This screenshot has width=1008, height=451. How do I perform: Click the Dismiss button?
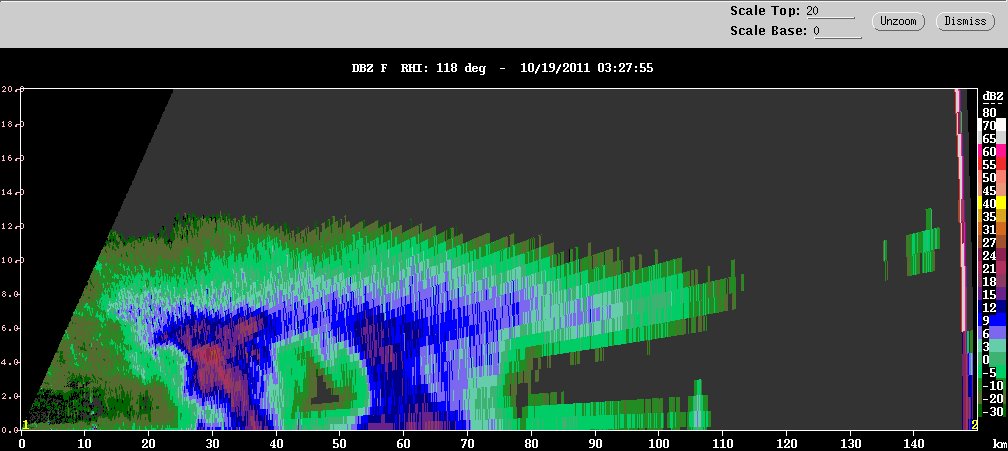pos(965,21)
